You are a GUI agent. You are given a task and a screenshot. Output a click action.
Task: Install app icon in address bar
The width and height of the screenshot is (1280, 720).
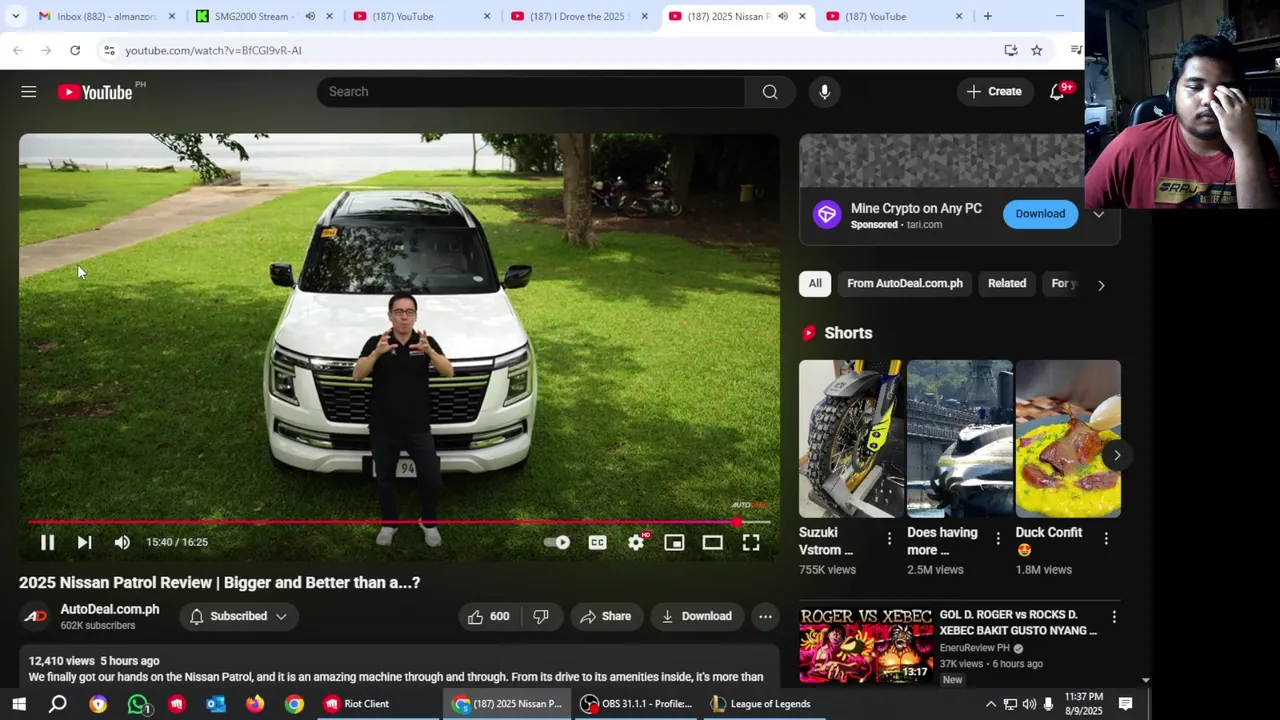(1011, 50)
